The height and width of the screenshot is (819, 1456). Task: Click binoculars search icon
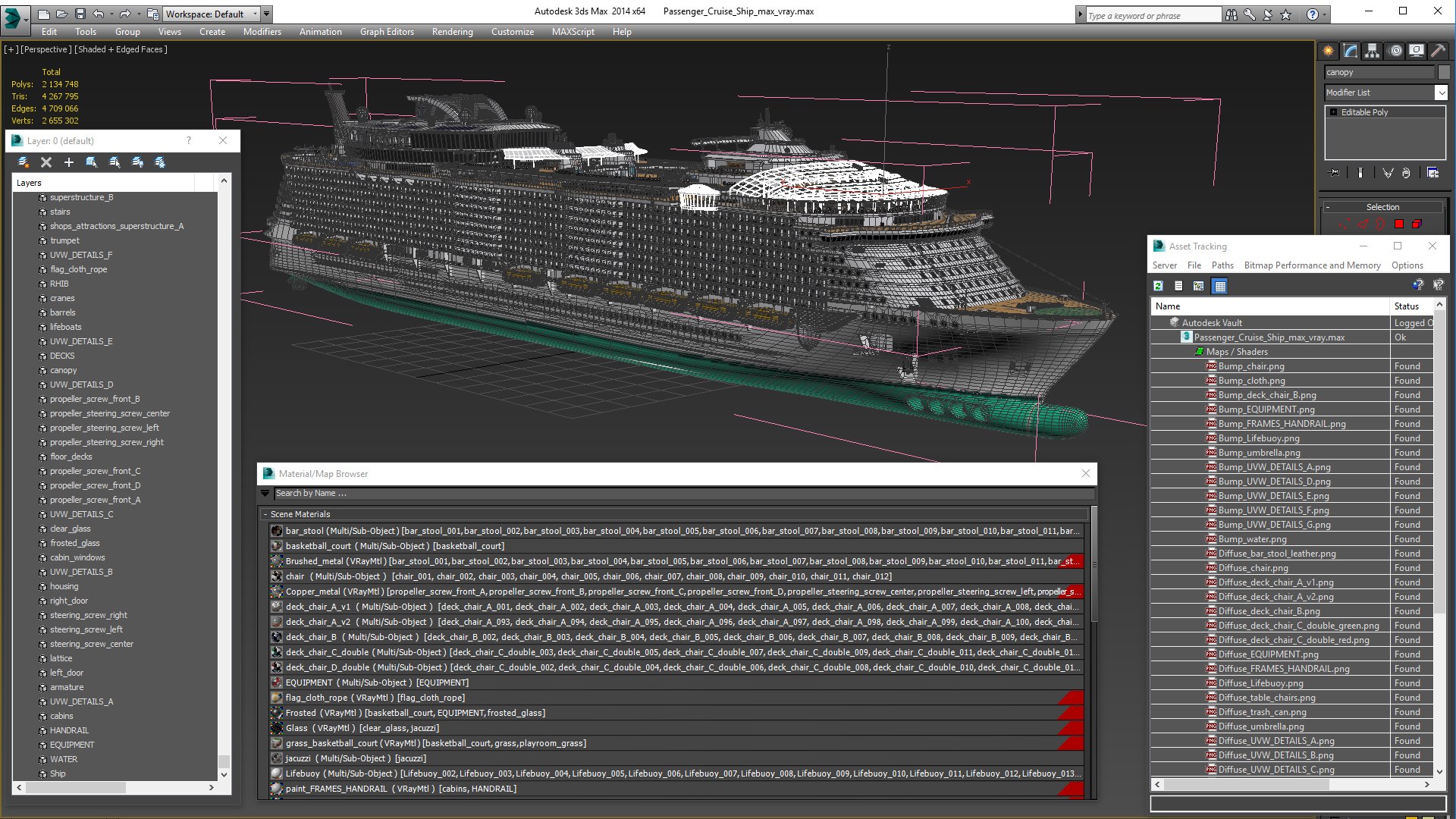(1232, 14)
